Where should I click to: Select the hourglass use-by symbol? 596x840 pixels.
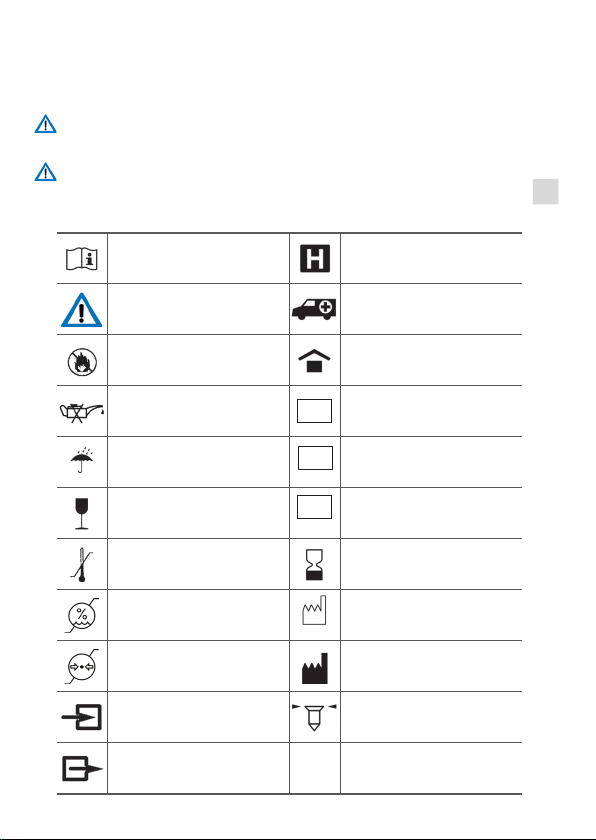[314, 564]
